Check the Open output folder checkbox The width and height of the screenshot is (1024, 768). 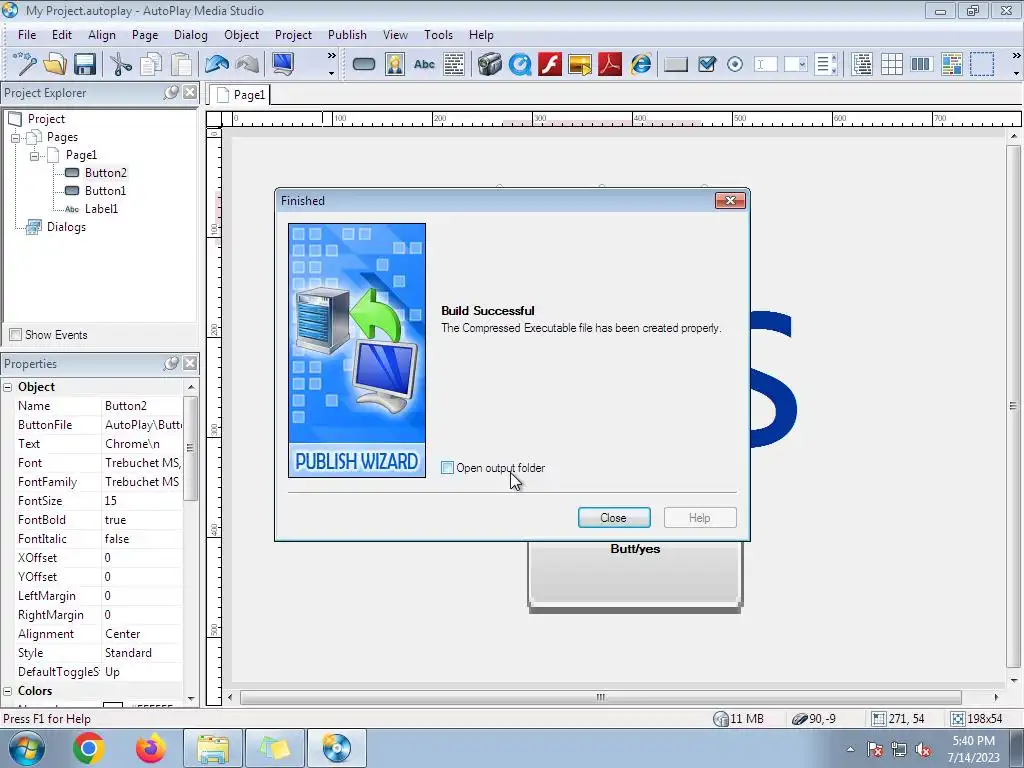[447, 468]
